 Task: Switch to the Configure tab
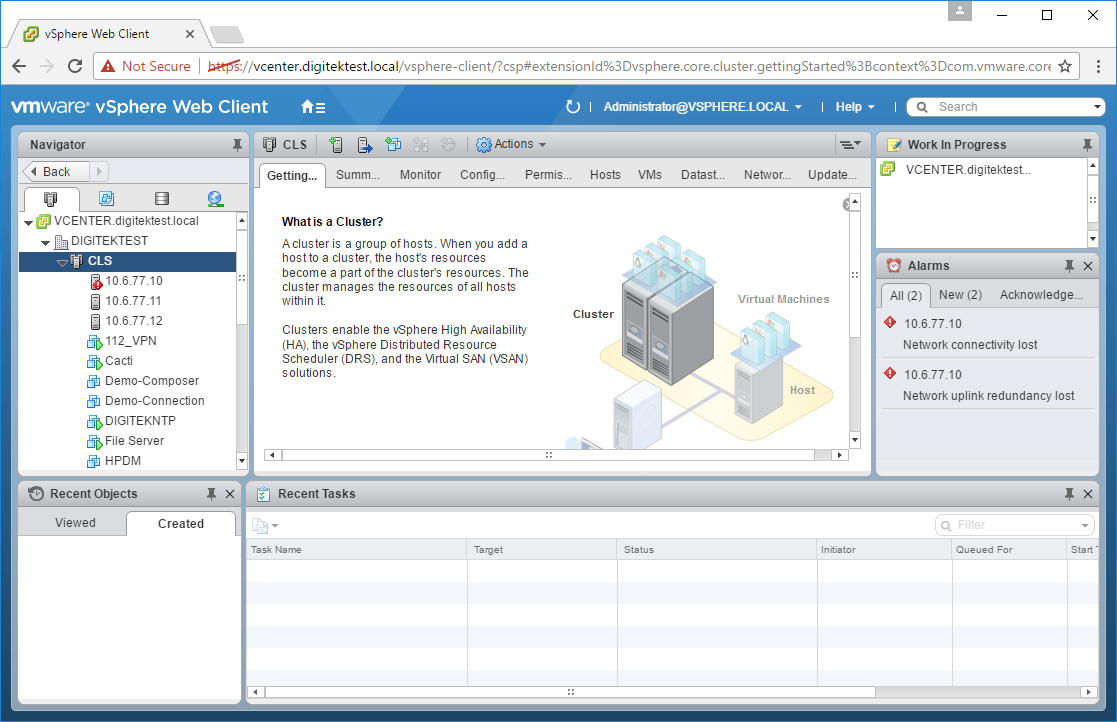pos(482,174)
